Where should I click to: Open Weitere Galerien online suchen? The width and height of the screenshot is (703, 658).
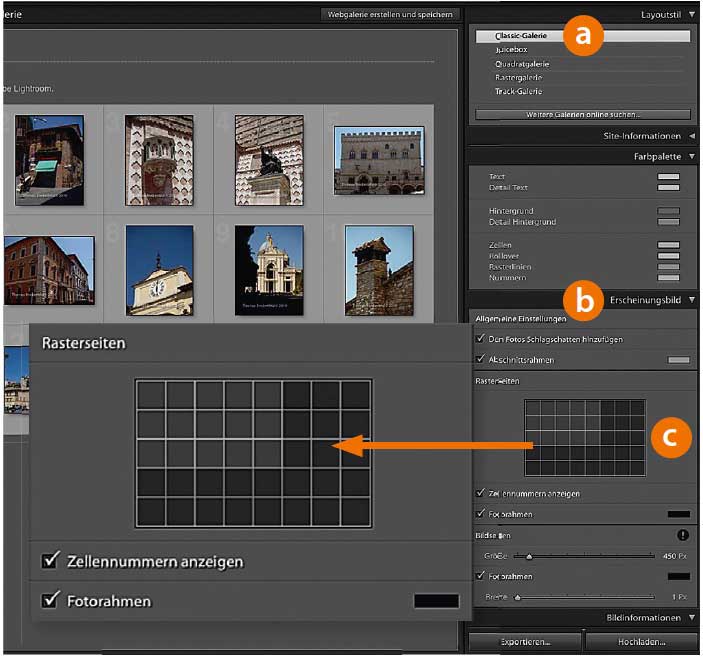click(582, 115)
